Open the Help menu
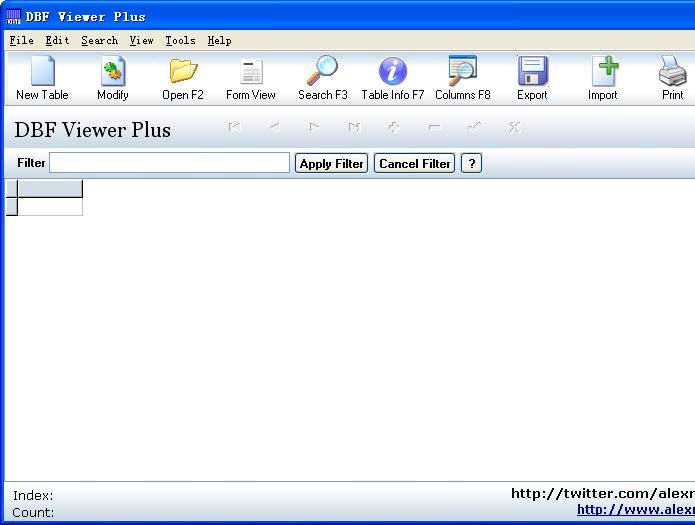This screenshot has height=525, width=695. (219, 40)
